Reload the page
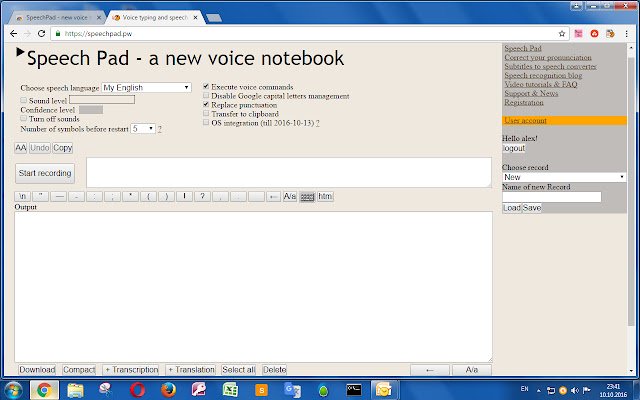Screen dimensions: 640x400 click(41, 33)
